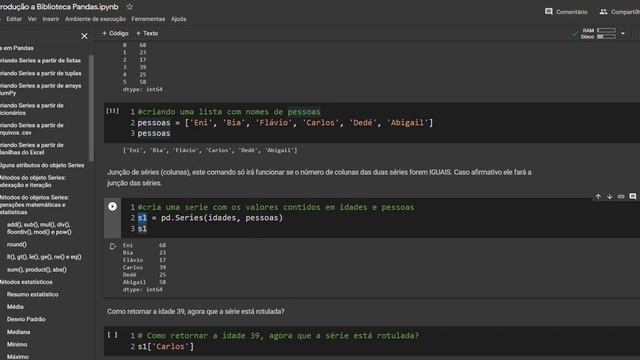Viewport: 640px width, 360px height.
Task: Click the 'Abigail 58' output row
Action: [x=144, y=282]
